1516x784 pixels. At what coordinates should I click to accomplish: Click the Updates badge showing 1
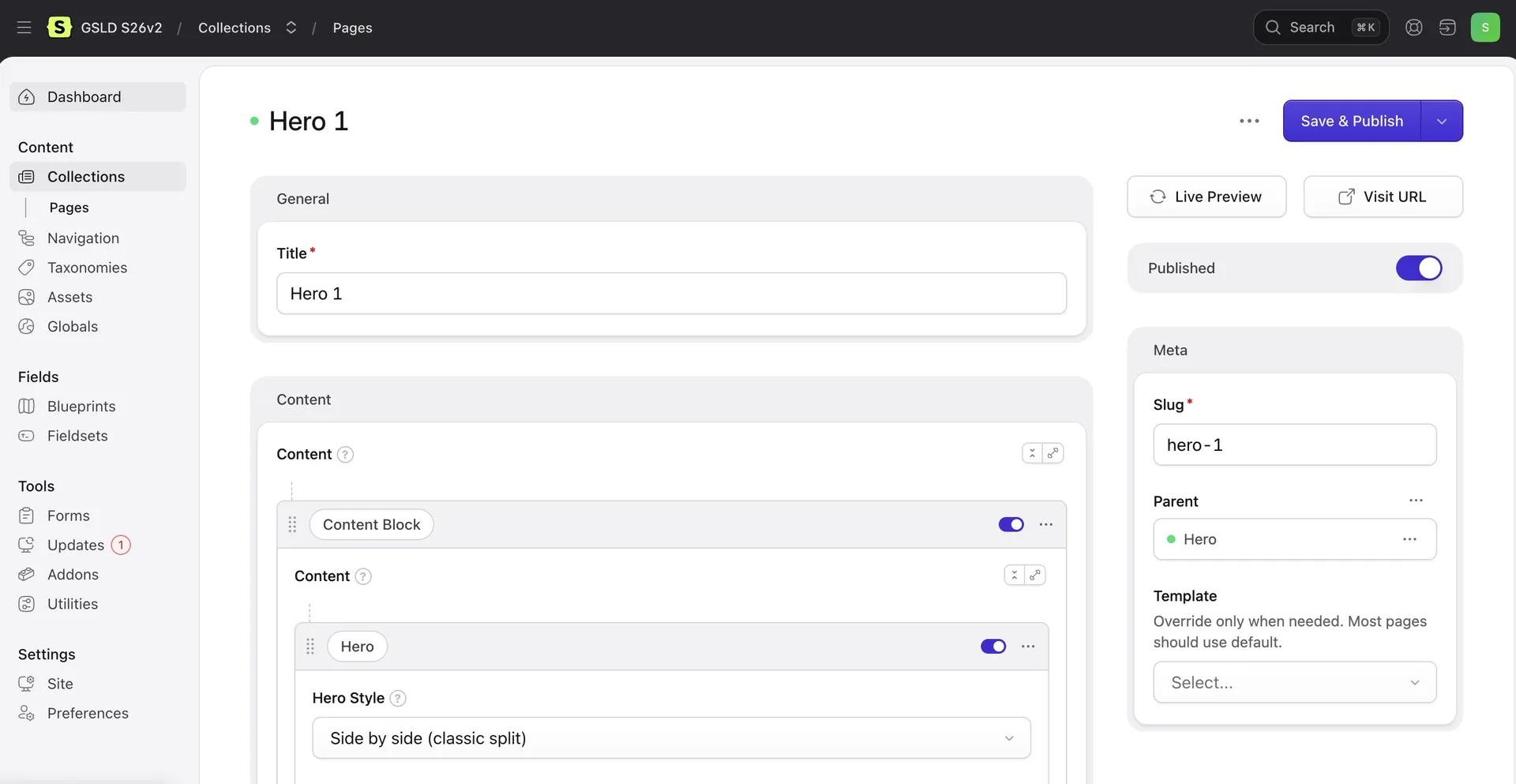coord(121,545)
